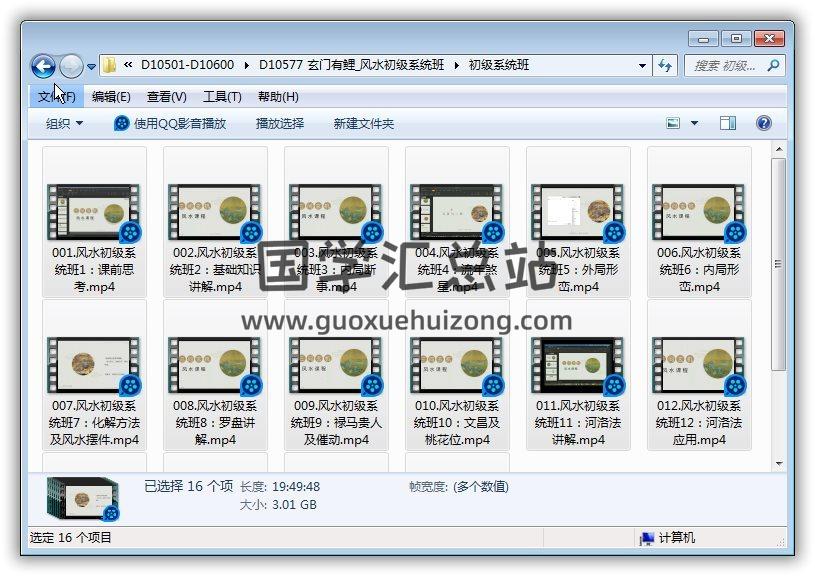
Task: Click the folder icon in address bar
Action: click(109, 66)
